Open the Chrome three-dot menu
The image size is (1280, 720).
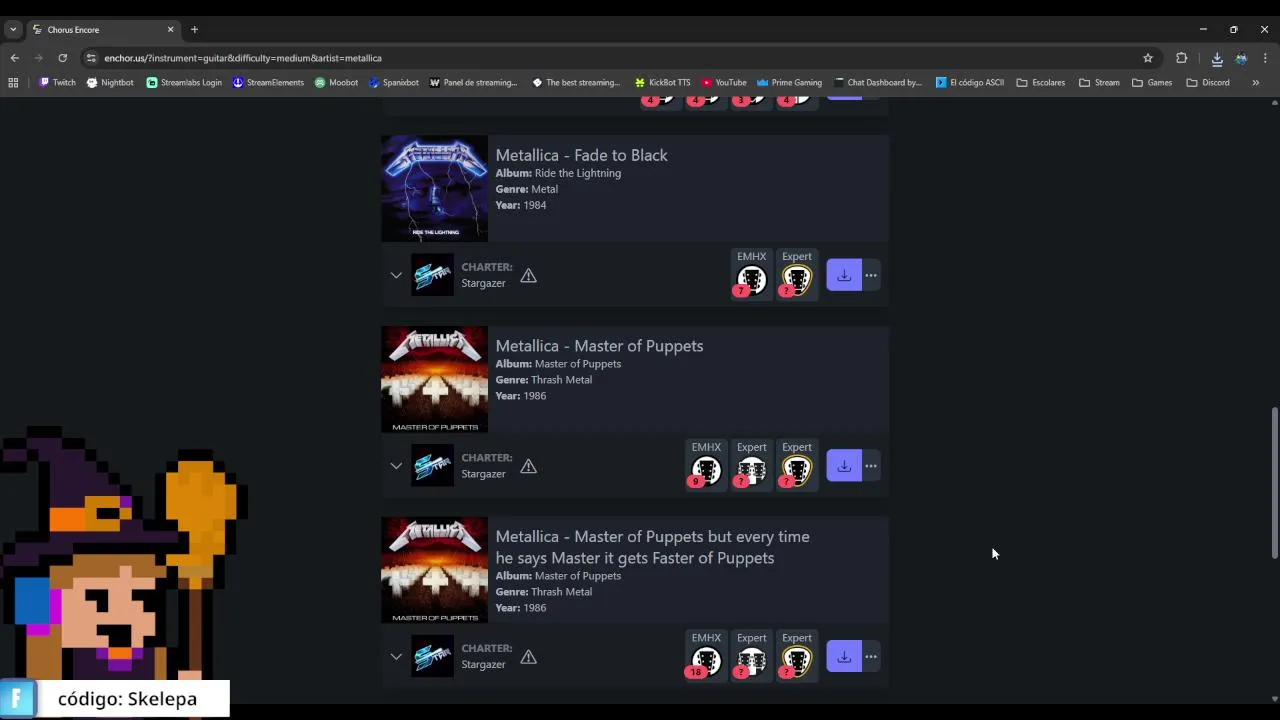point(1265,58)
